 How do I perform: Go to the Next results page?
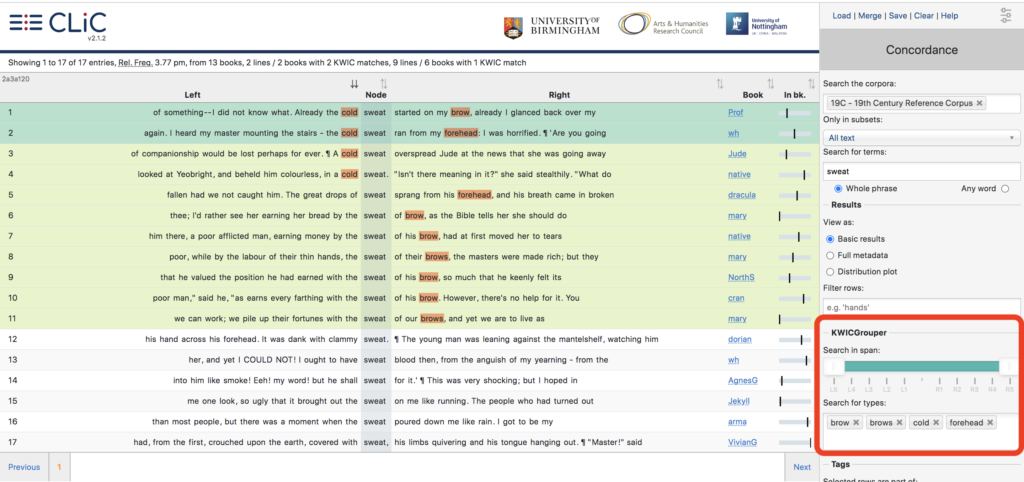[801, 467]
